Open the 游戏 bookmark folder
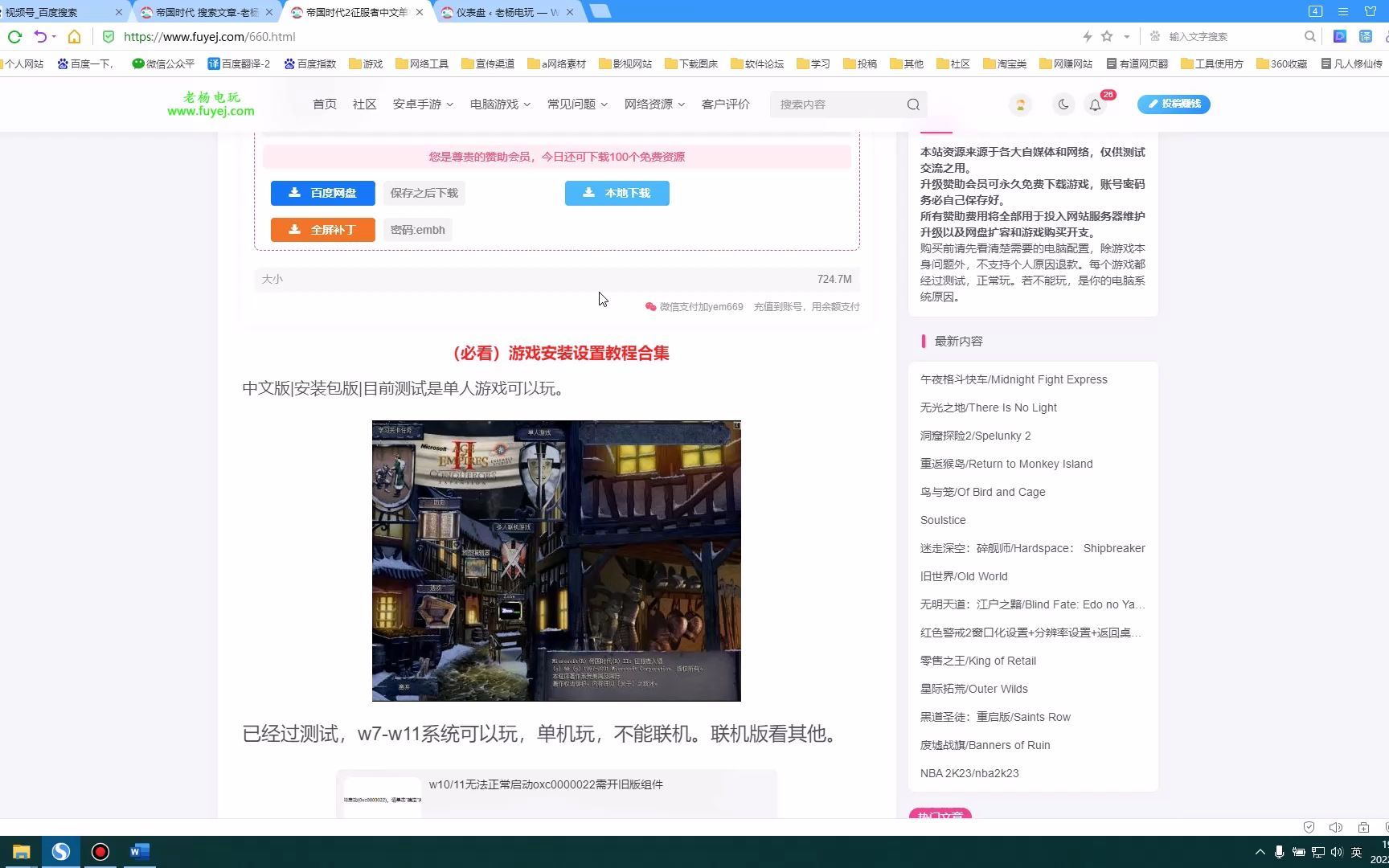 pyautogui.click(x=366, y=63)
